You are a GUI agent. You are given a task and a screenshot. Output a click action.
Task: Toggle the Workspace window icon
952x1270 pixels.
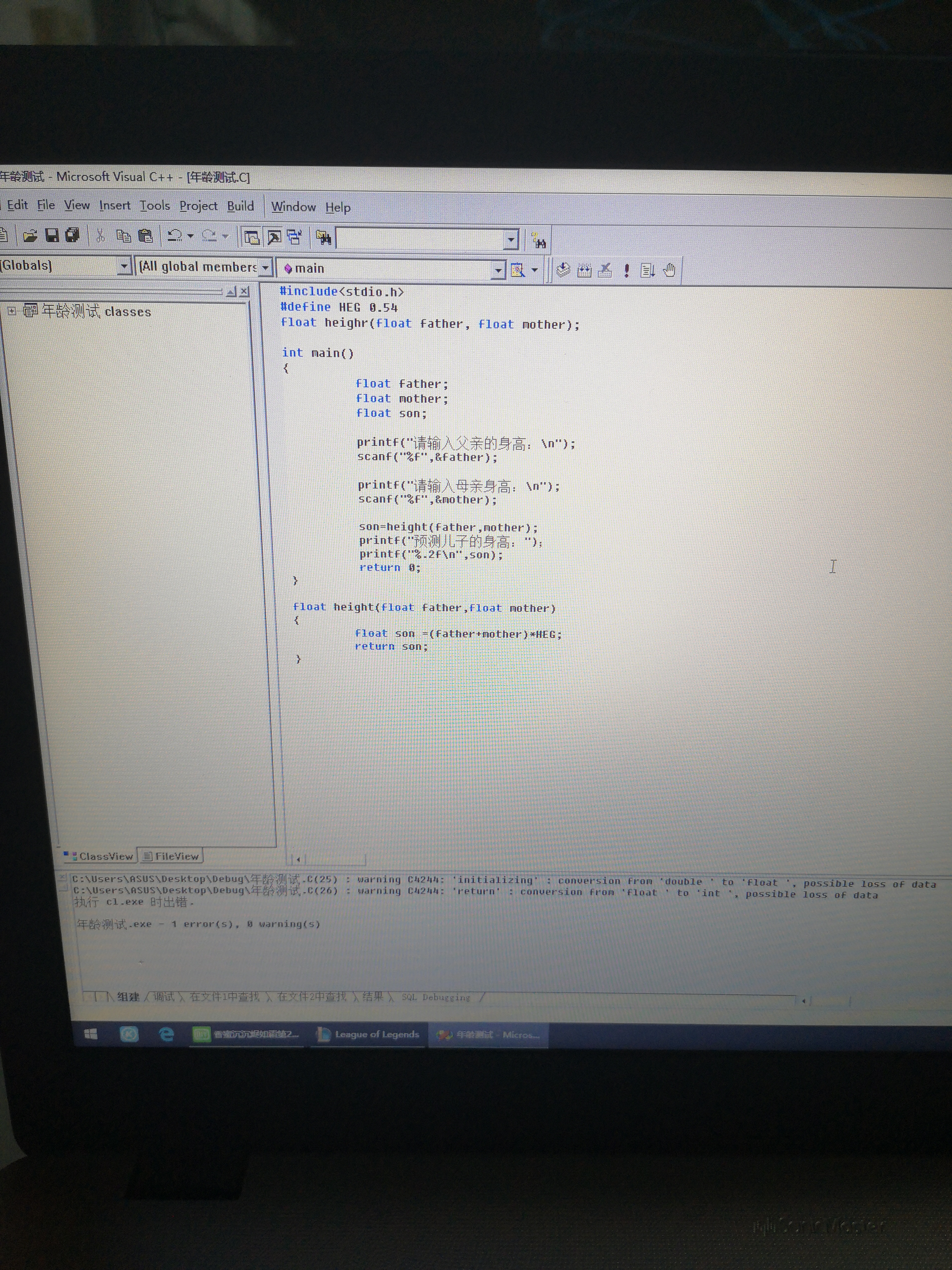pos(251,237)
